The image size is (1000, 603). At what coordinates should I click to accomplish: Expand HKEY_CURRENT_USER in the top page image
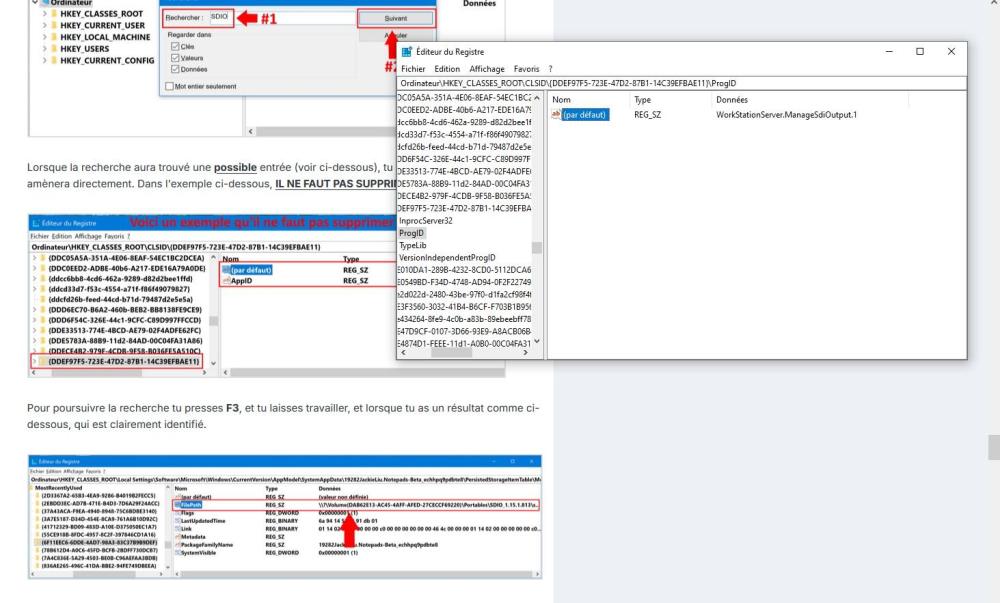tap(44, 25)
